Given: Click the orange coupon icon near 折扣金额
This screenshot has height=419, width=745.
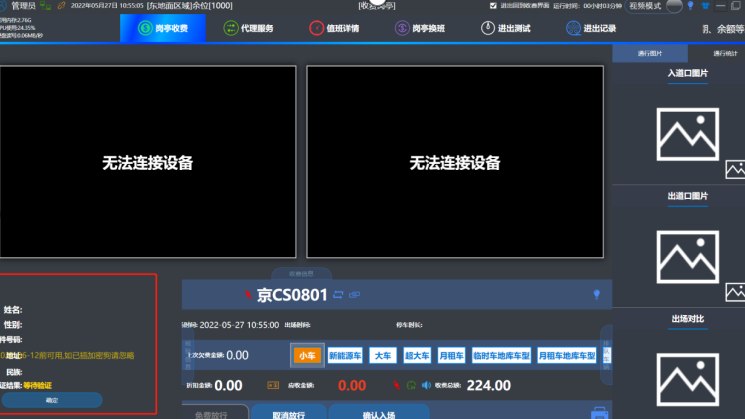Looking at the screenshot, I should pyautogui.click(x=273, y=385).
